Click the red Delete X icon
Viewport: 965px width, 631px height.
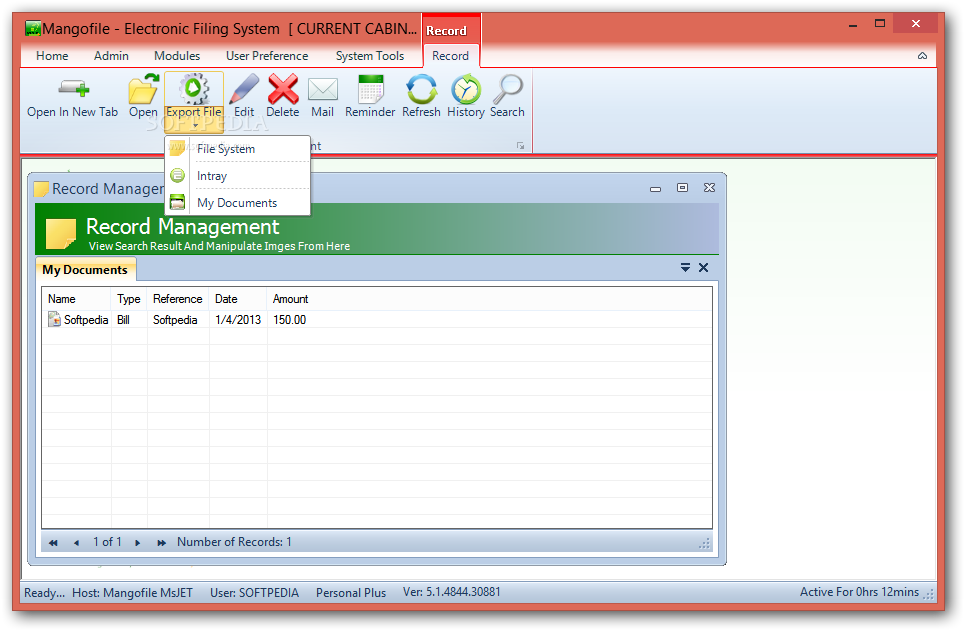pyautogui.click(x=283, y=89)
